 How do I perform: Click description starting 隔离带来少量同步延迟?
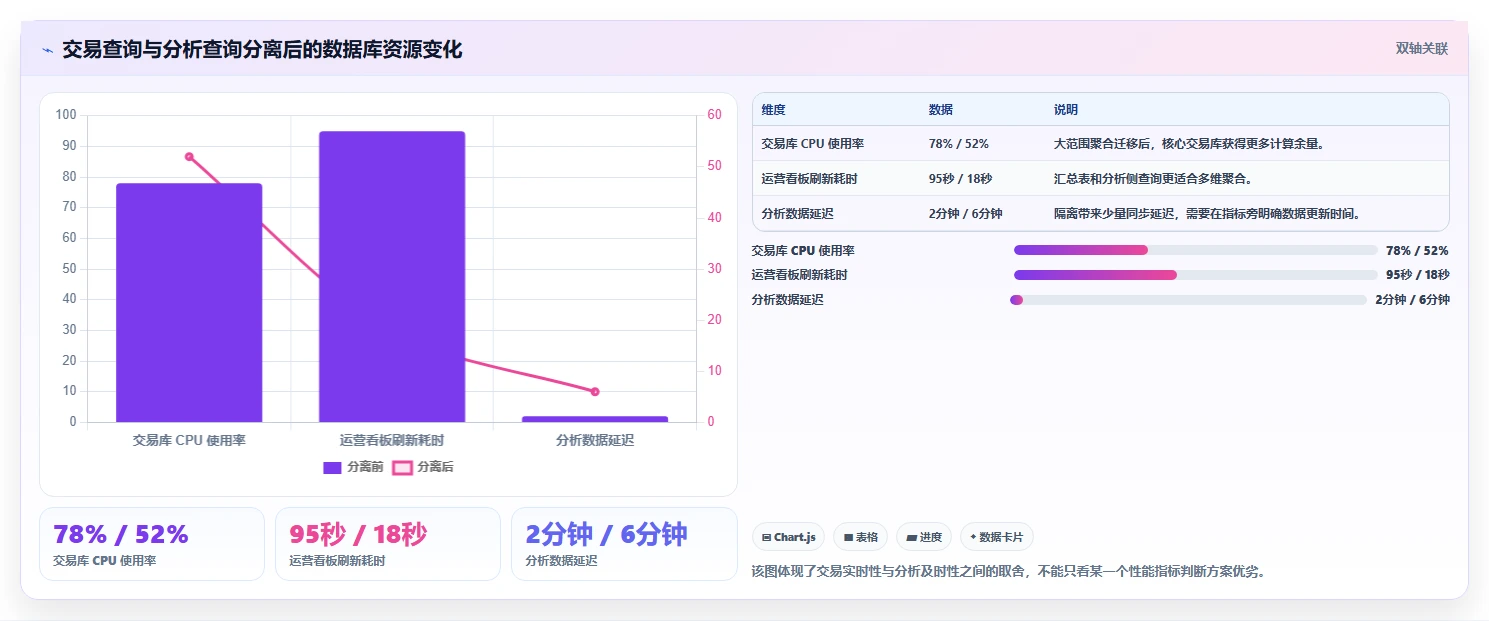coord(1208,214)
